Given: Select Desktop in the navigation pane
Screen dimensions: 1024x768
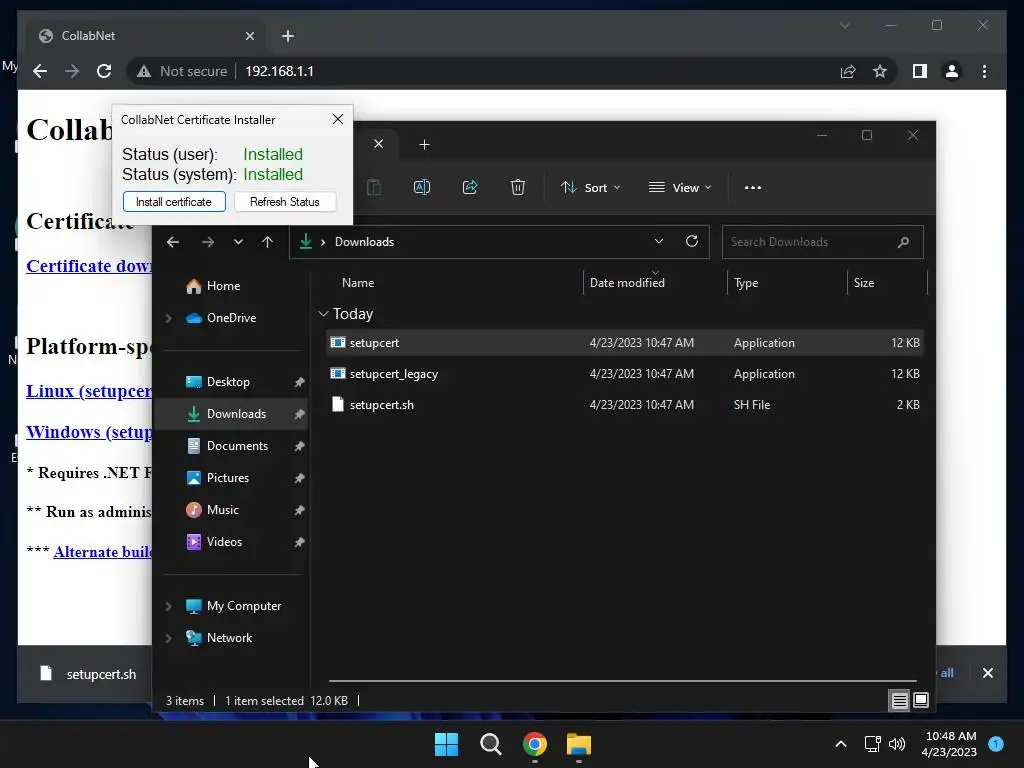Looking at the screenshot, I should pos(231,382).
